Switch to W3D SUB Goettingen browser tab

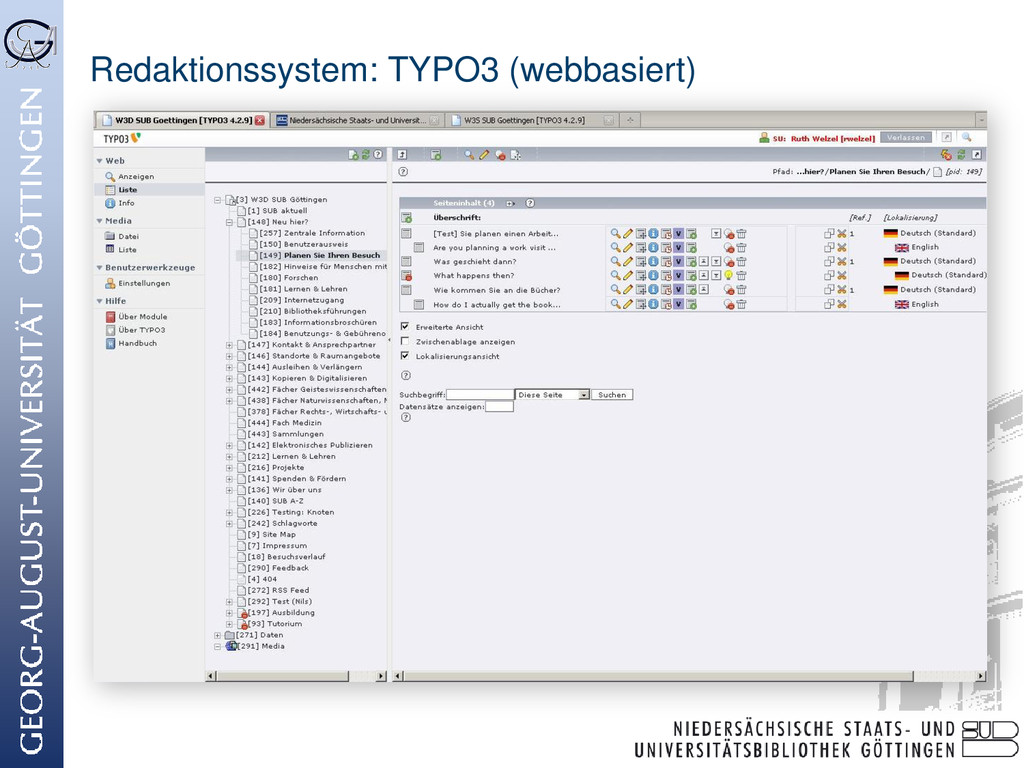[183, 120]
